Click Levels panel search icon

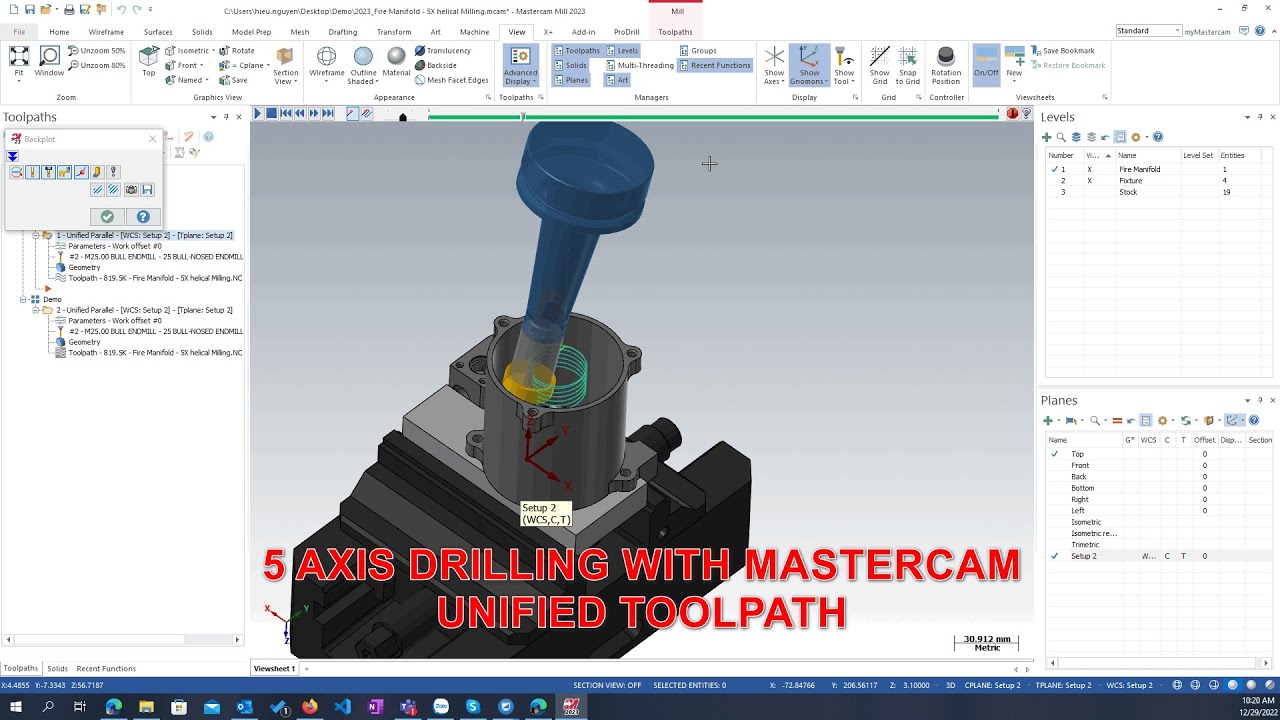1061,137
